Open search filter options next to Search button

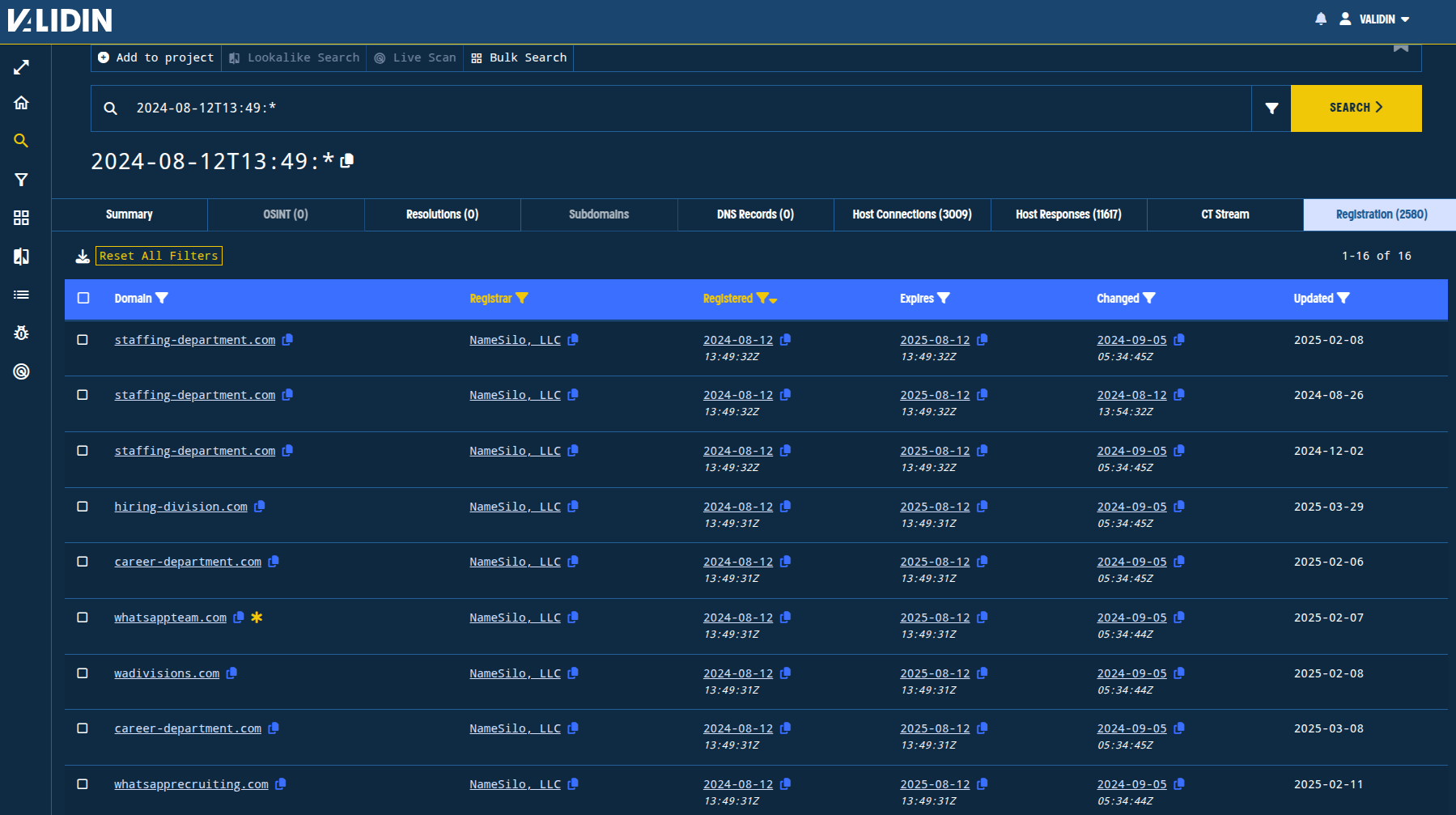point(1271,108)
